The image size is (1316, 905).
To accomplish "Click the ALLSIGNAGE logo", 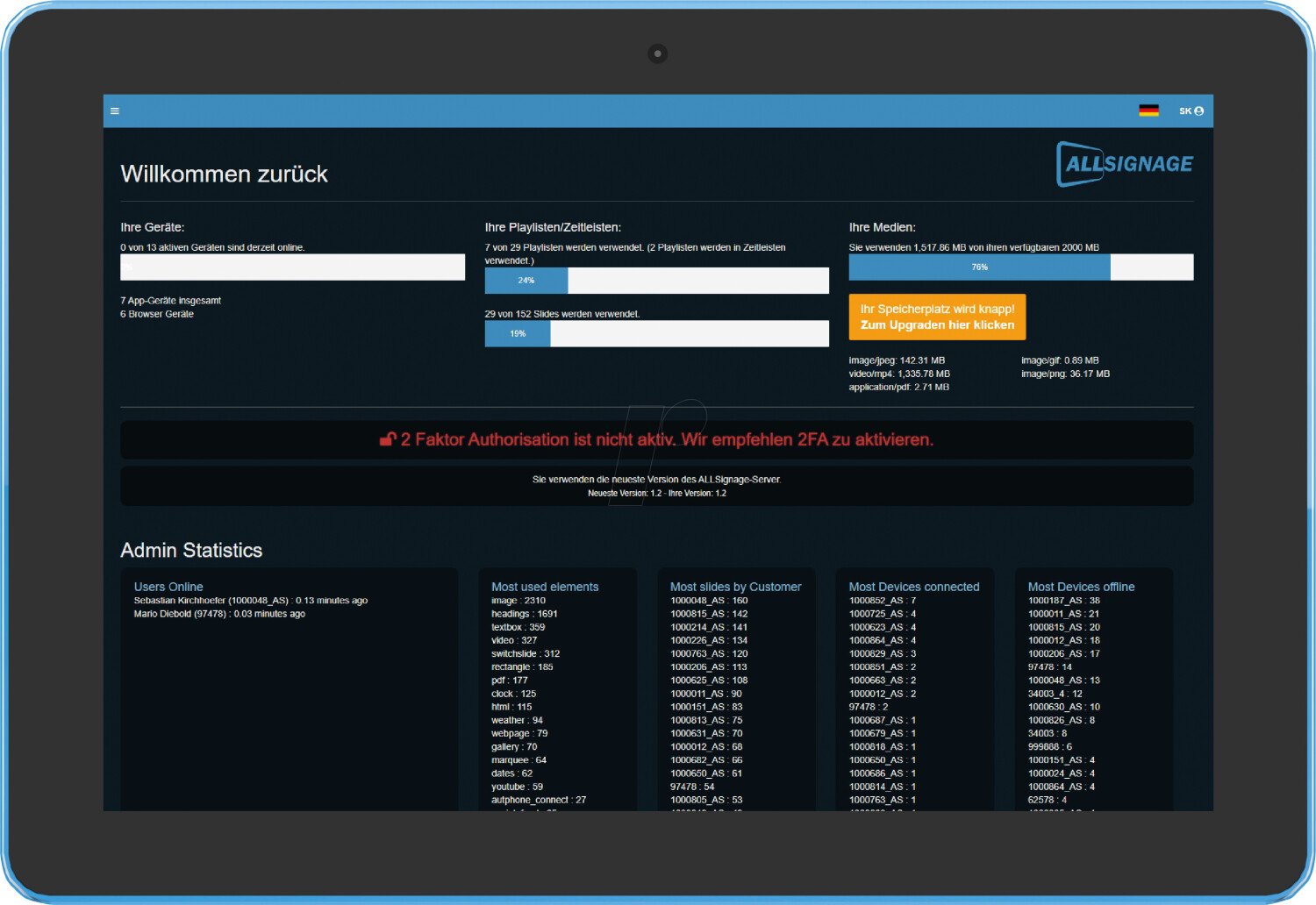I will point(1125,164).
